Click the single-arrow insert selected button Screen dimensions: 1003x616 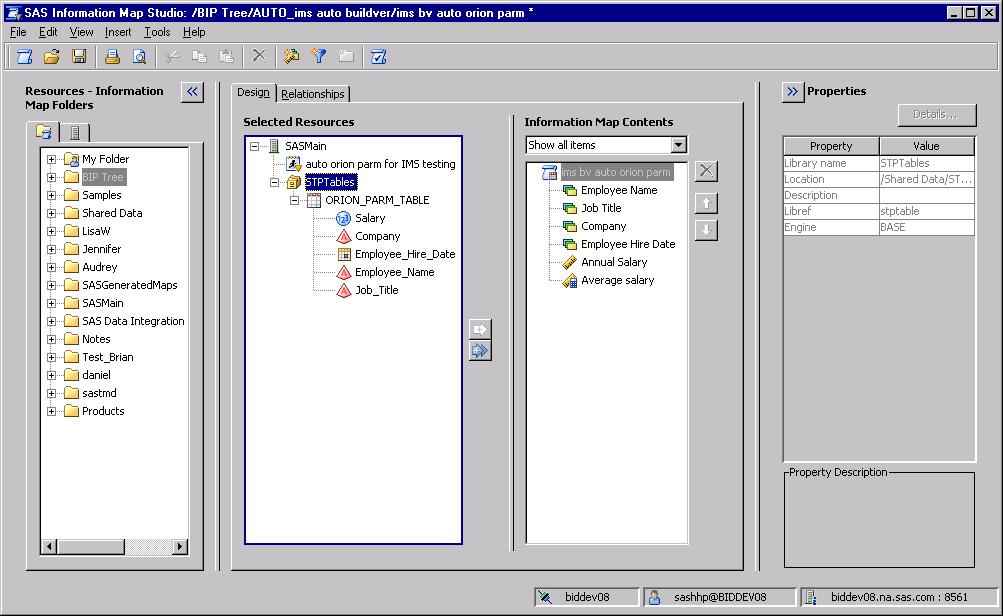[x=480, y=329]
